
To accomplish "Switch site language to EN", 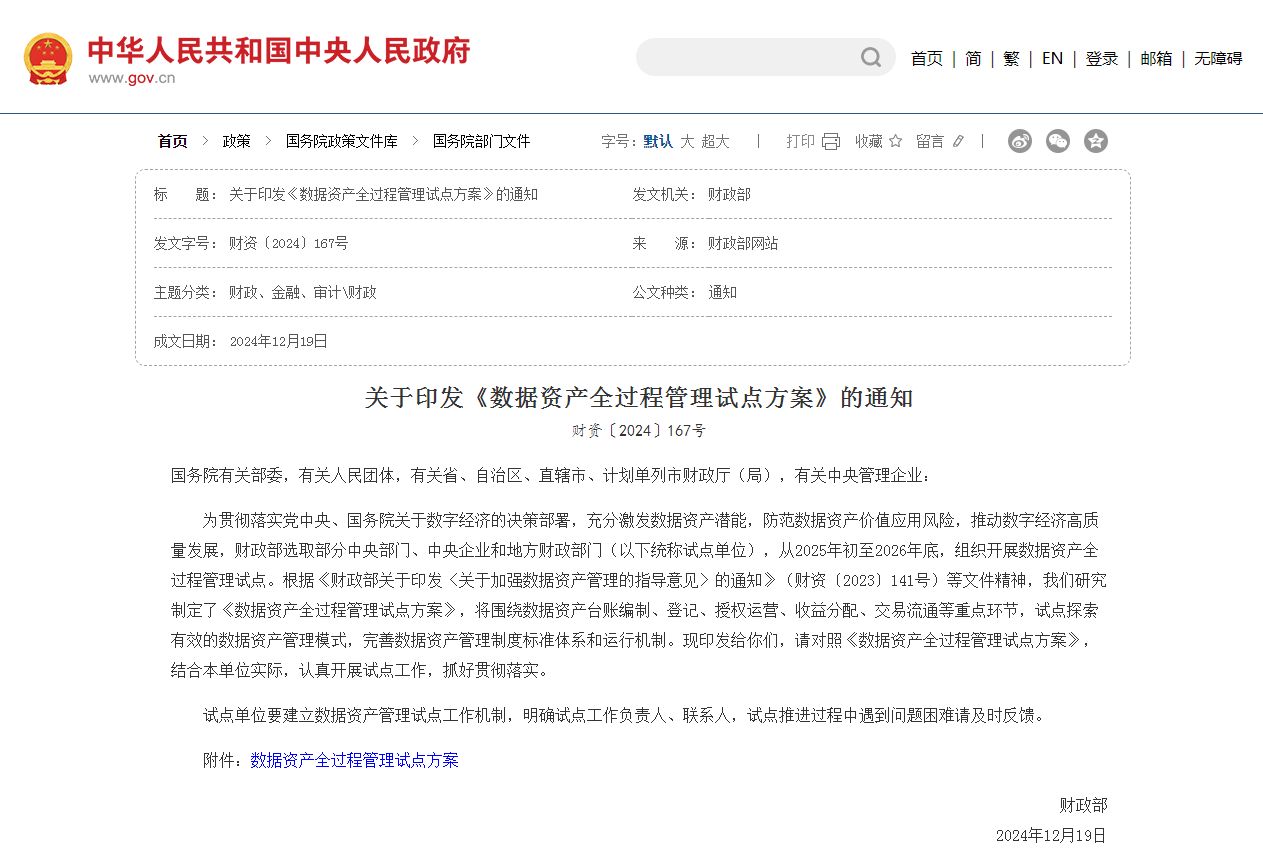I will (x=1052, y=59).
